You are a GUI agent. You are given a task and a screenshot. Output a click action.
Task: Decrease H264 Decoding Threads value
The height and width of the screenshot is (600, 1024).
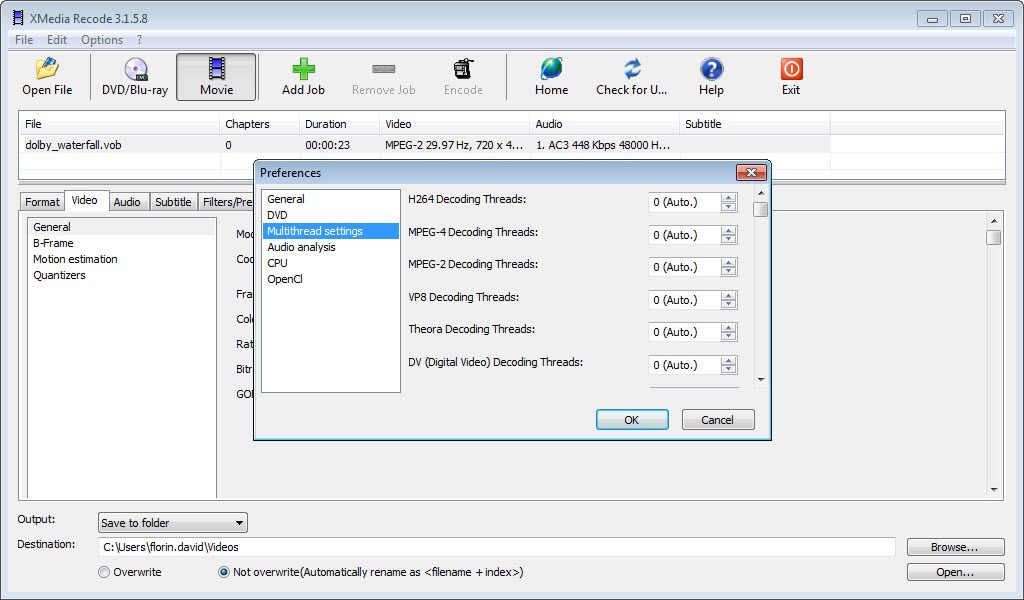click(x=728, y=207)
